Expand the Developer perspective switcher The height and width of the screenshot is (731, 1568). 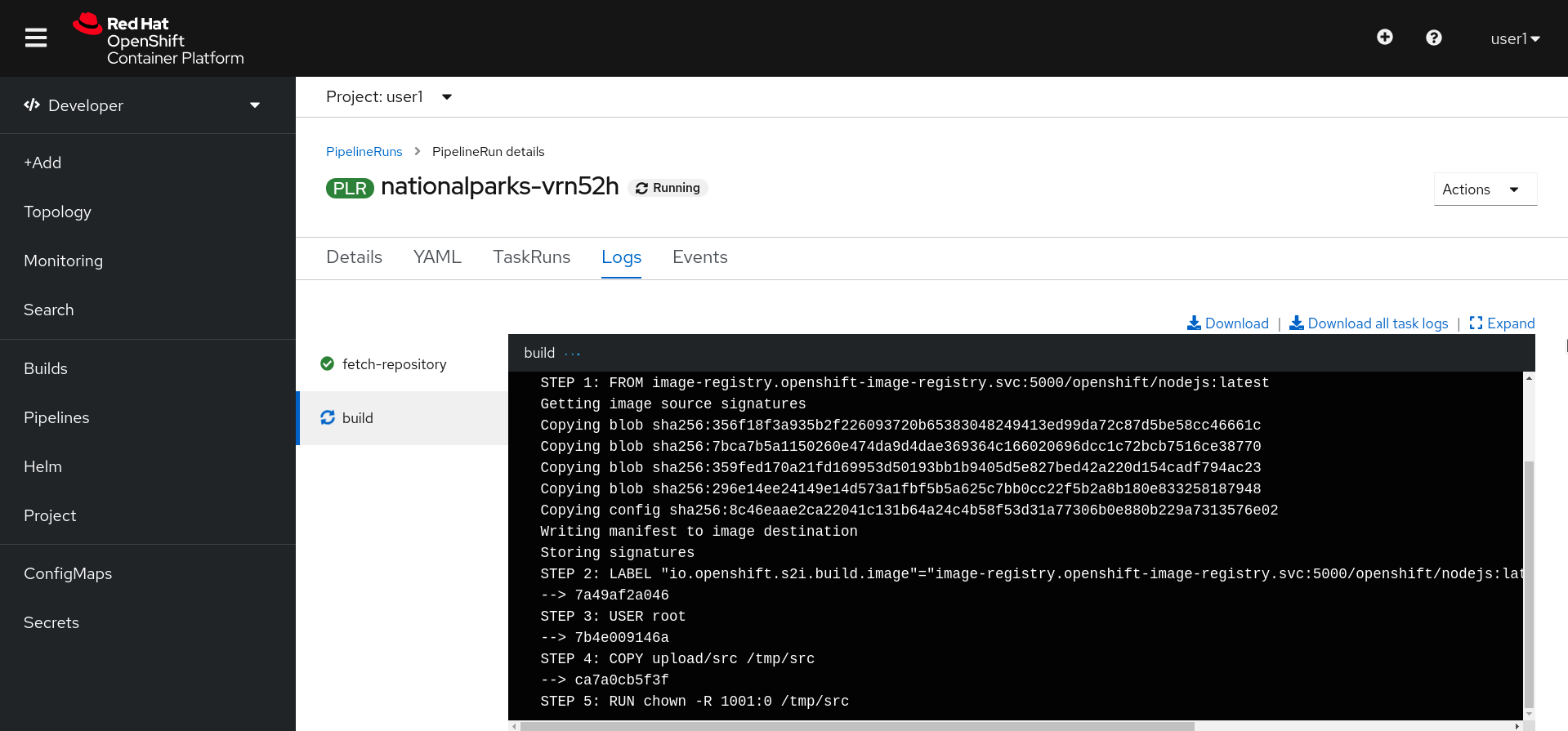pos(148,105)
